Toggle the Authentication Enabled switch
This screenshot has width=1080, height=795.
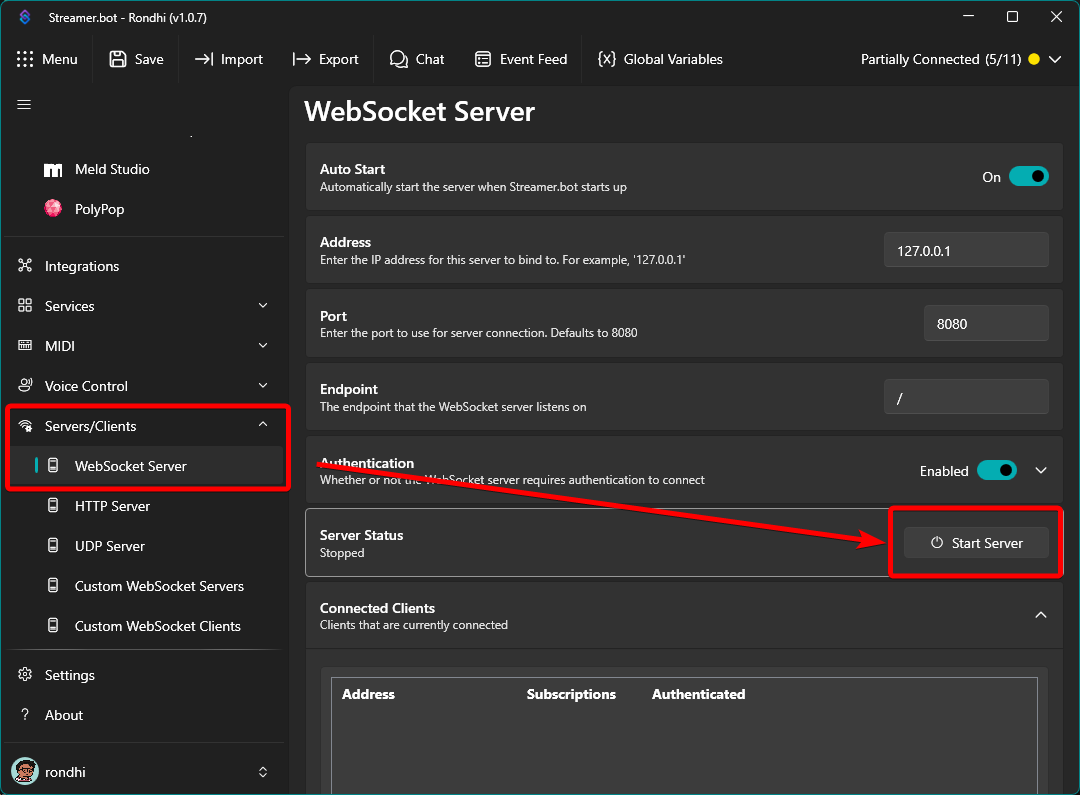[x=997, y=471]
